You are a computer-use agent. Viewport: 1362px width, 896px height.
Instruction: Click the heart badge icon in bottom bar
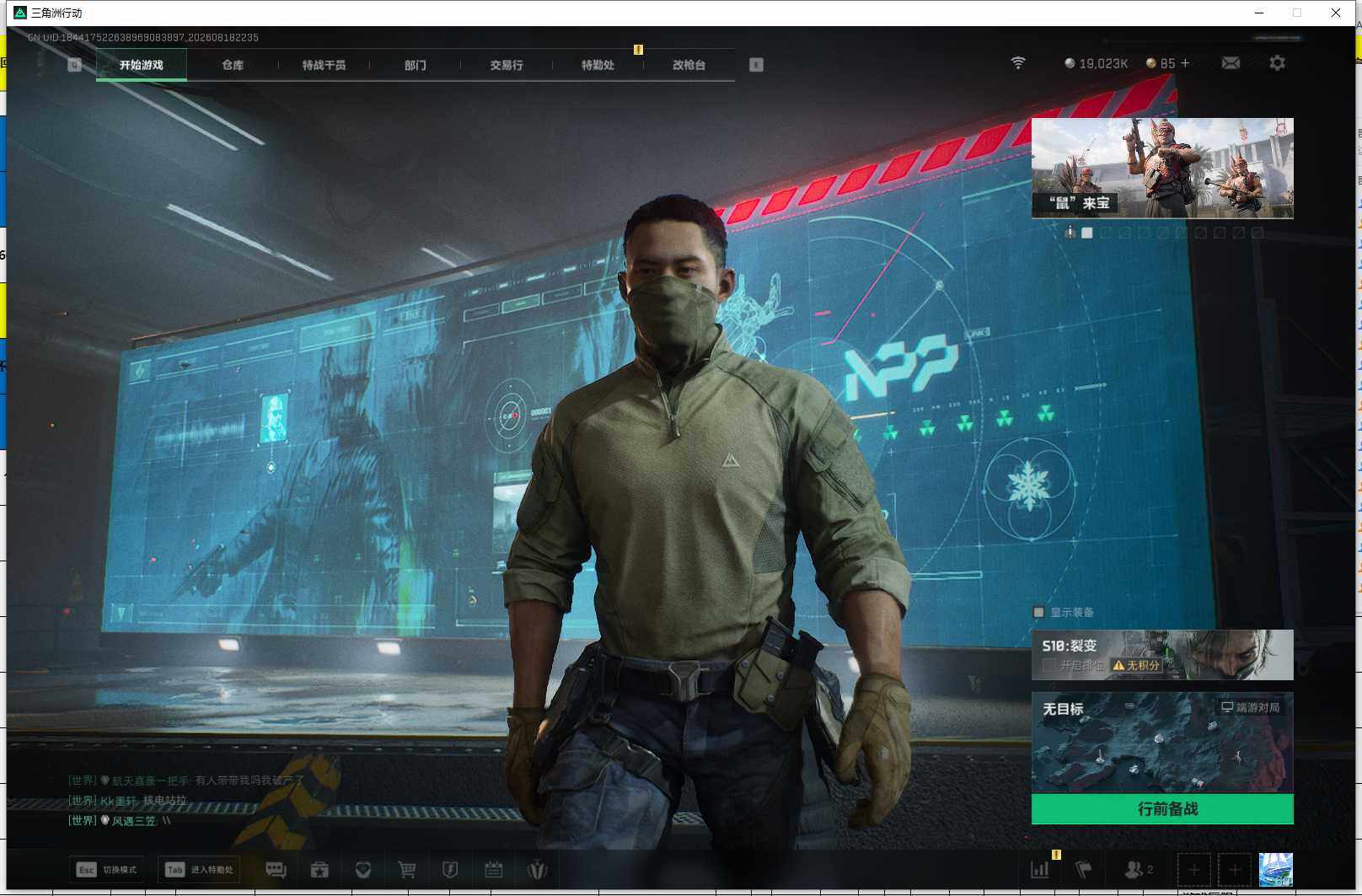(363, 870)
